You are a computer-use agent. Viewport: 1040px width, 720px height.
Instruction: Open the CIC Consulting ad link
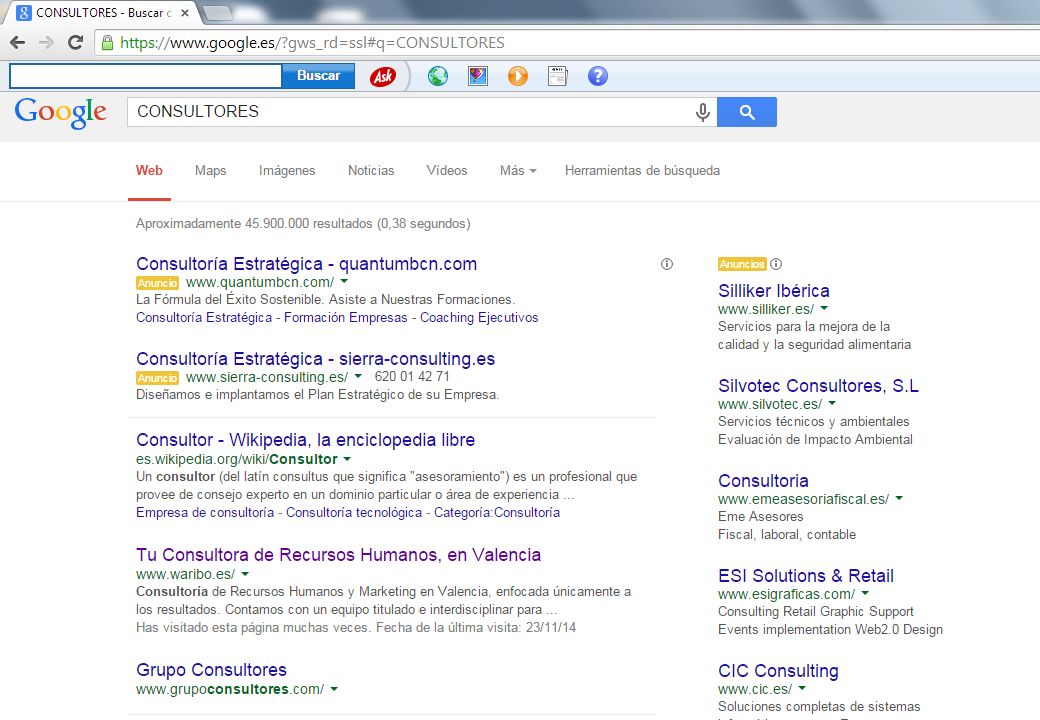tap(778, 671)
